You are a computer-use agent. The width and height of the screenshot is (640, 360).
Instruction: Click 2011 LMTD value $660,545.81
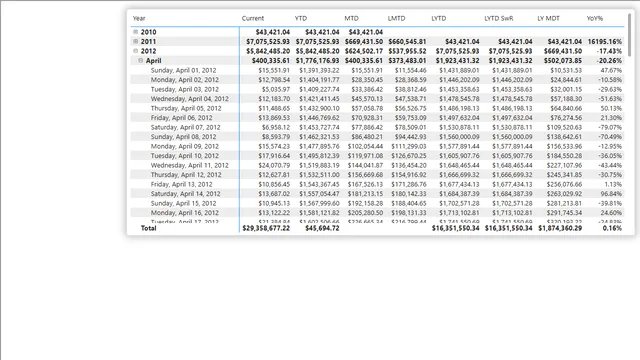pyautogui.click(x=407, y=41)
